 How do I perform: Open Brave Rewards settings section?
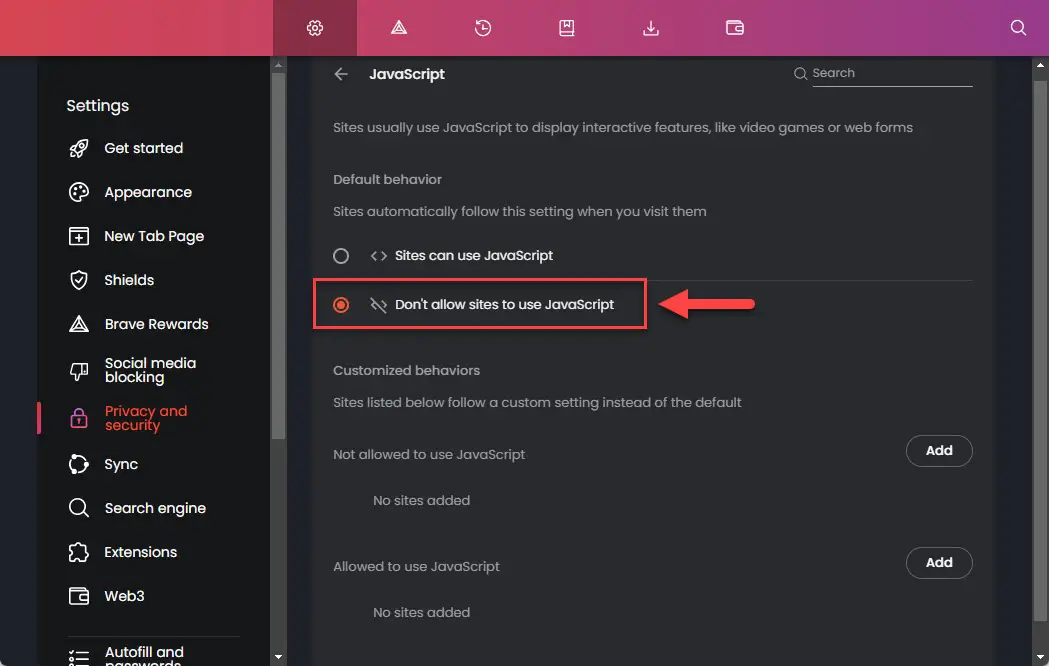pos(157,324)
